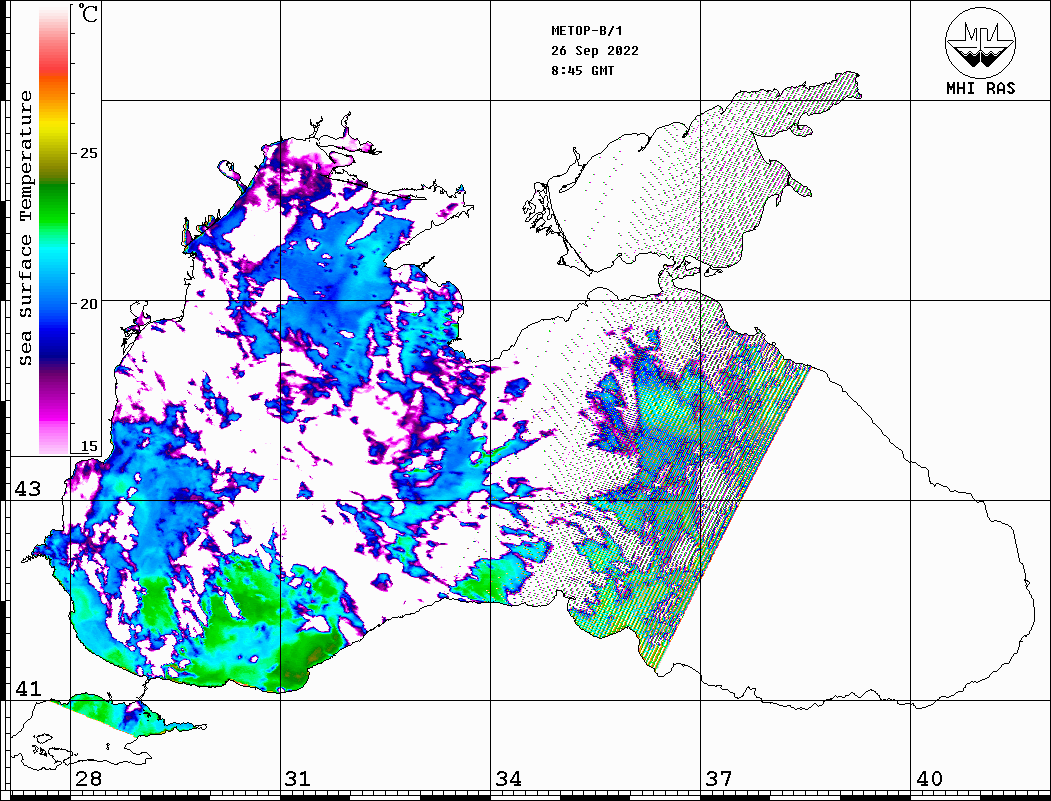
Task: Click the '°C' unit label
Action: click(x=88, y=13)
